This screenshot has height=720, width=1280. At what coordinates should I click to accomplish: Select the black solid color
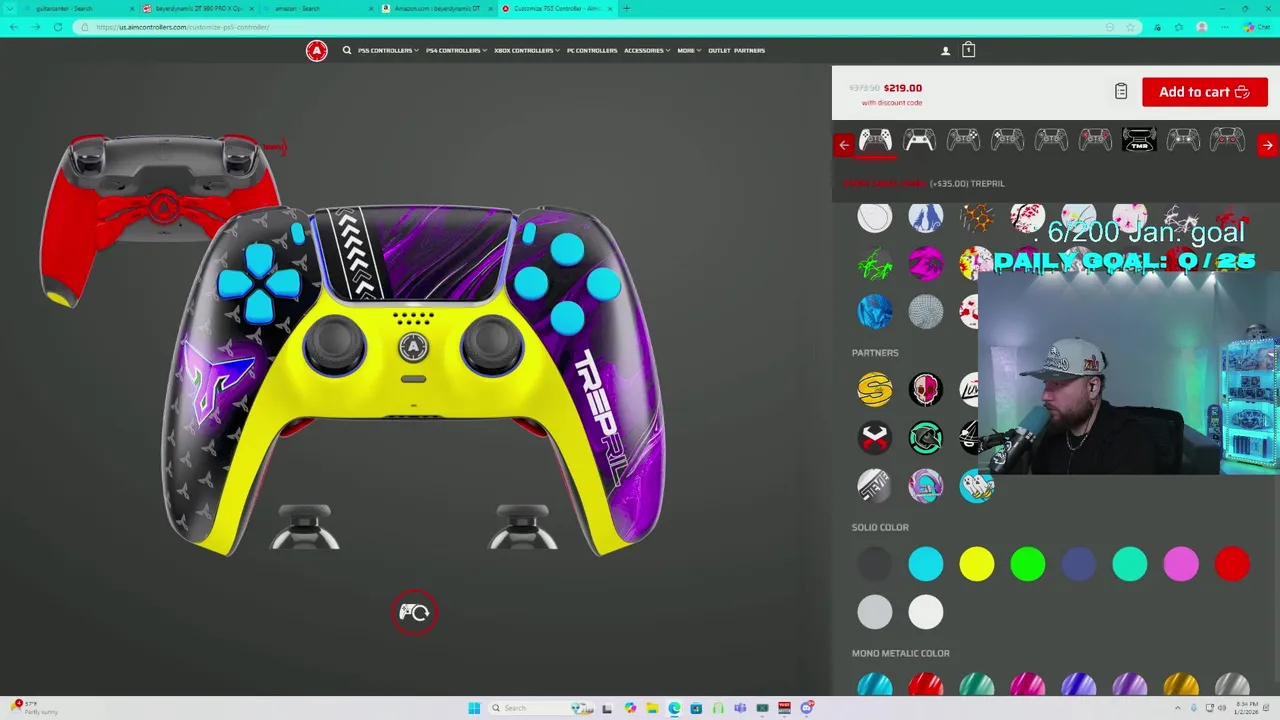pyautogui.click(x=874, y=564)
